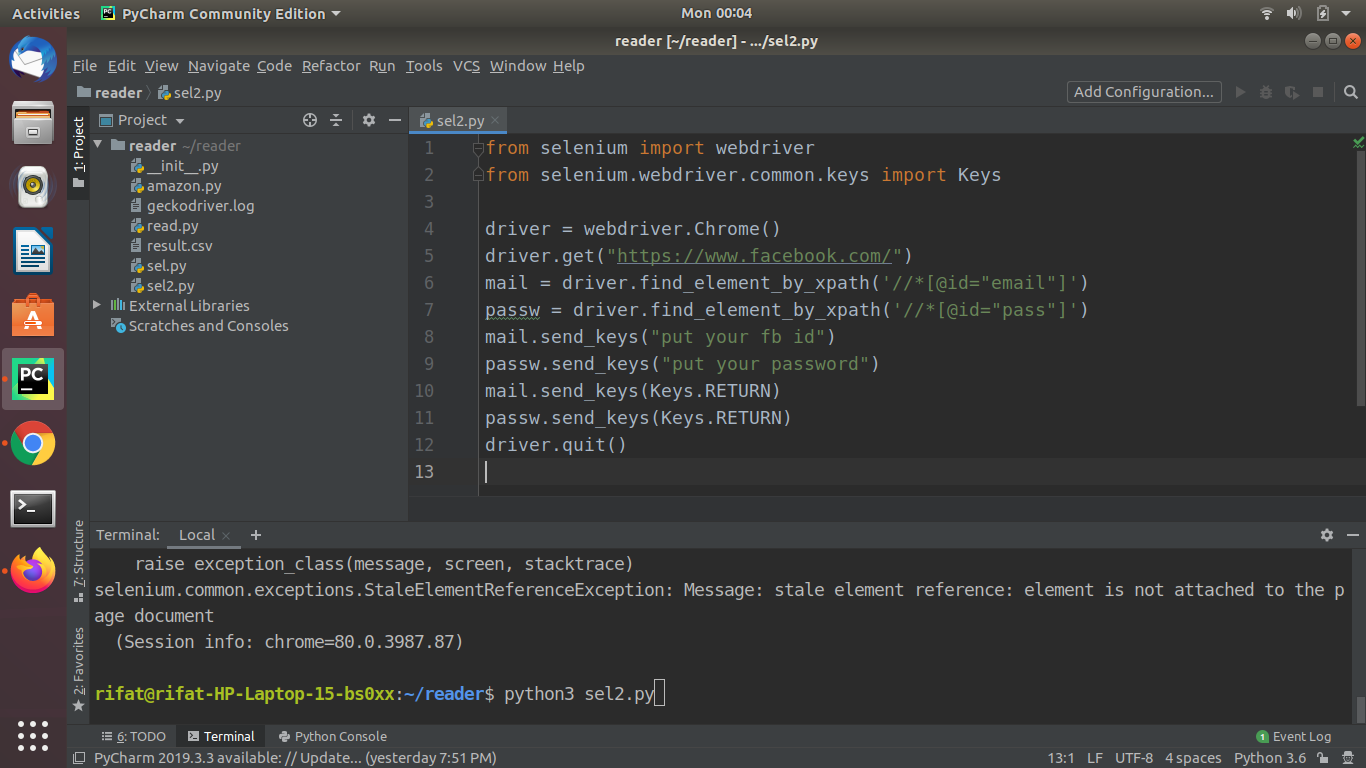Screen dimensions: 1366x768
Task: Close the Local terminal tab
Action: click(x=226, y=535)
